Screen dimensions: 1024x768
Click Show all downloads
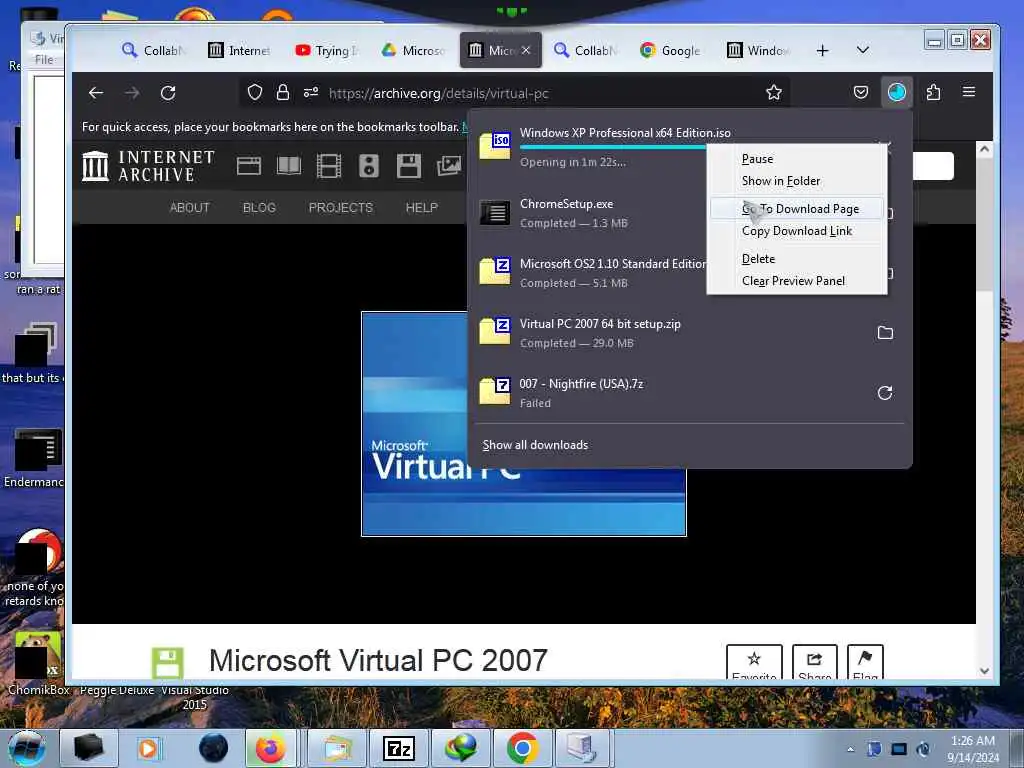(535, 445)
